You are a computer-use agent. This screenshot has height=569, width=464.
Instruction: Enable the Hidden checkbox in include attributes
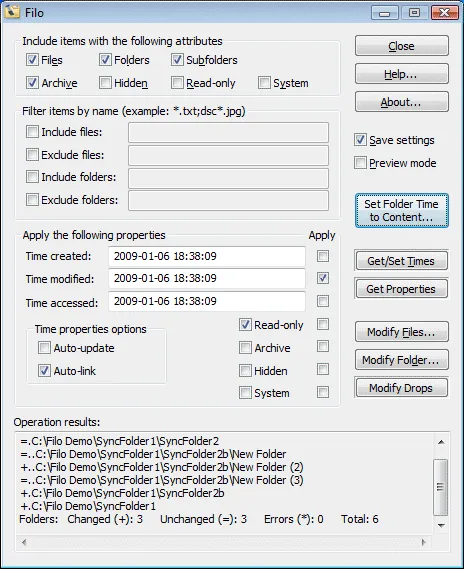point(105,83)
